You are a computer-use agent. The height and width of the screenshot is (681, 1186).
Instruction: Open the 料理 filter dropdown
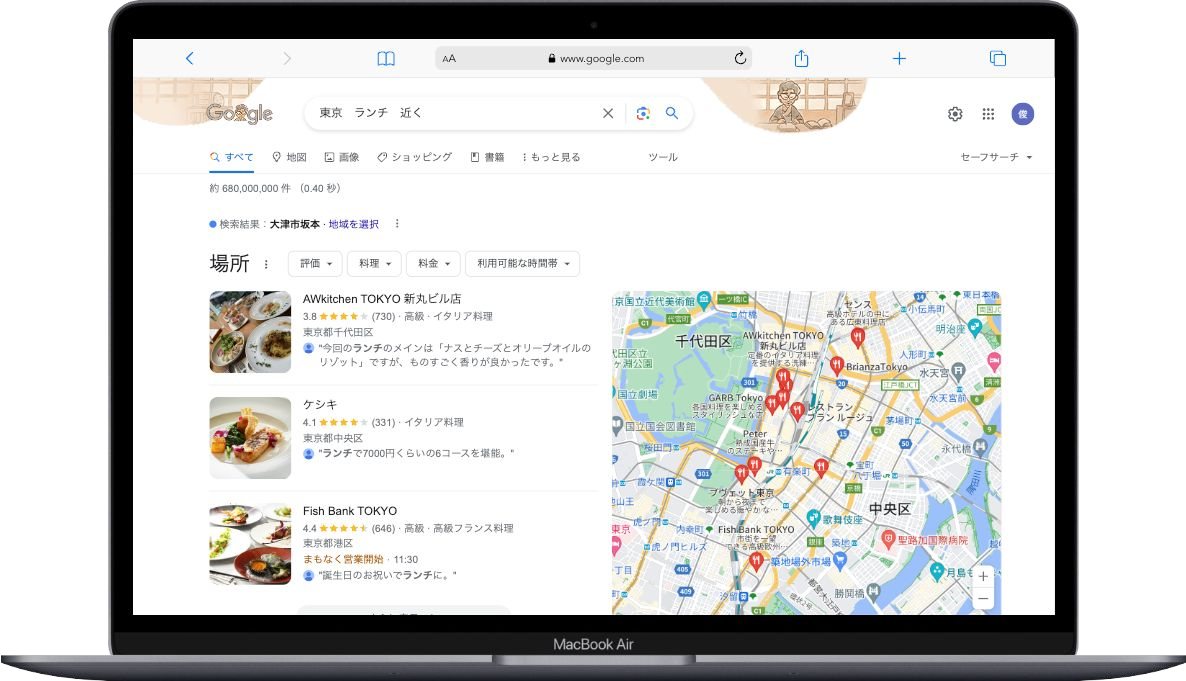coord(374,263)
